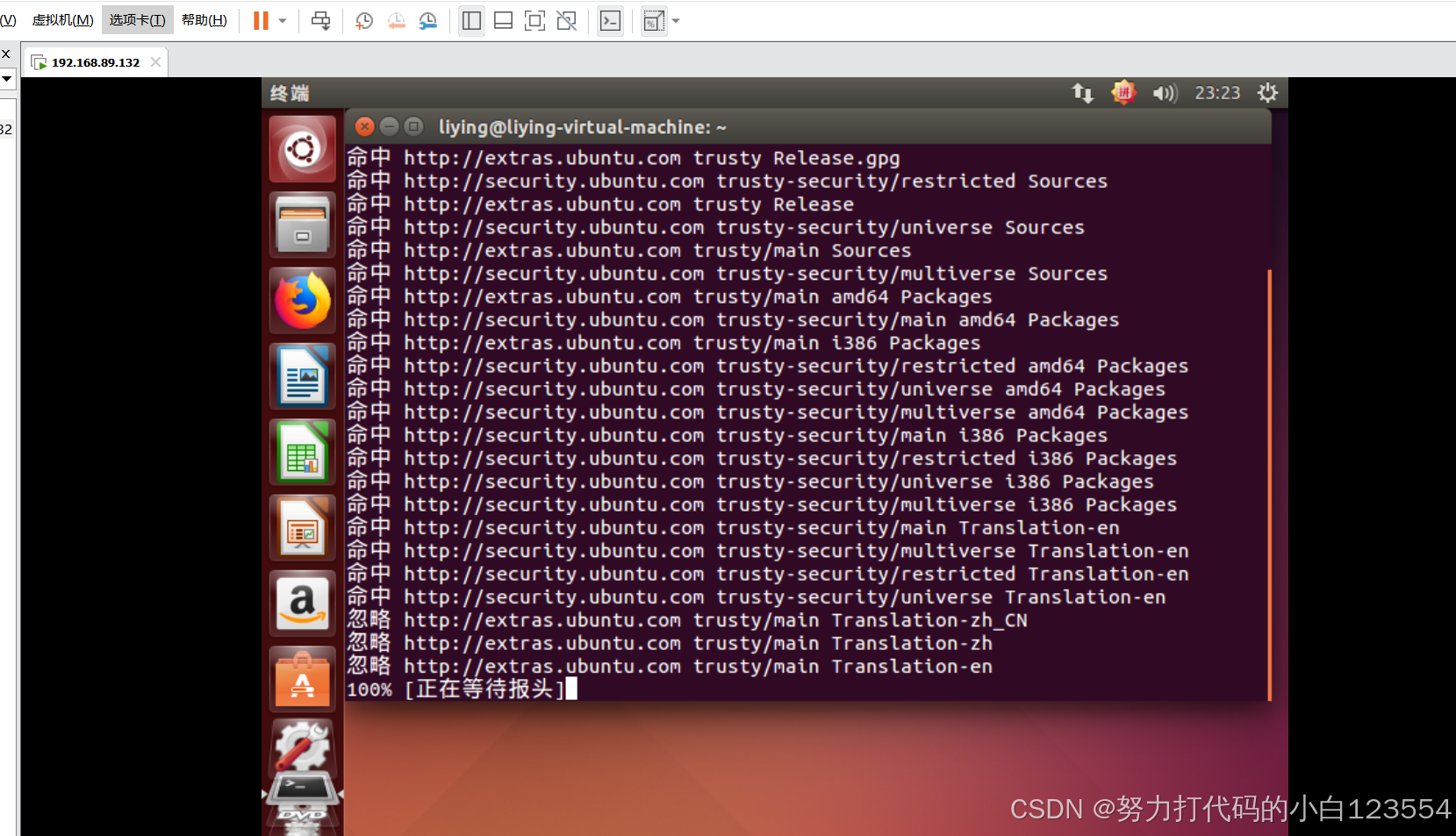
Task: Toggle the show library sidebar view icon
Action: [x=471, y=20]
